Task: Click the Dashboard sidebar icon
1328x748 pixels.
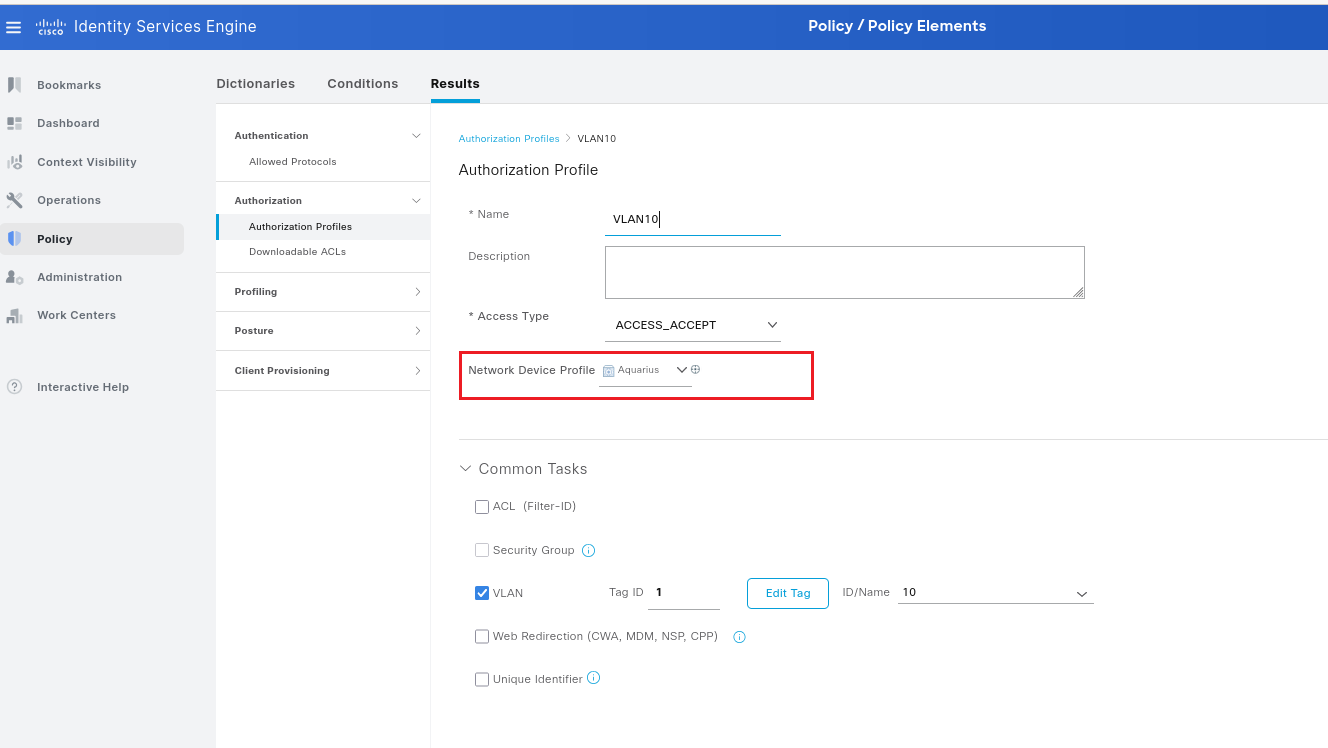Action: 14,123
